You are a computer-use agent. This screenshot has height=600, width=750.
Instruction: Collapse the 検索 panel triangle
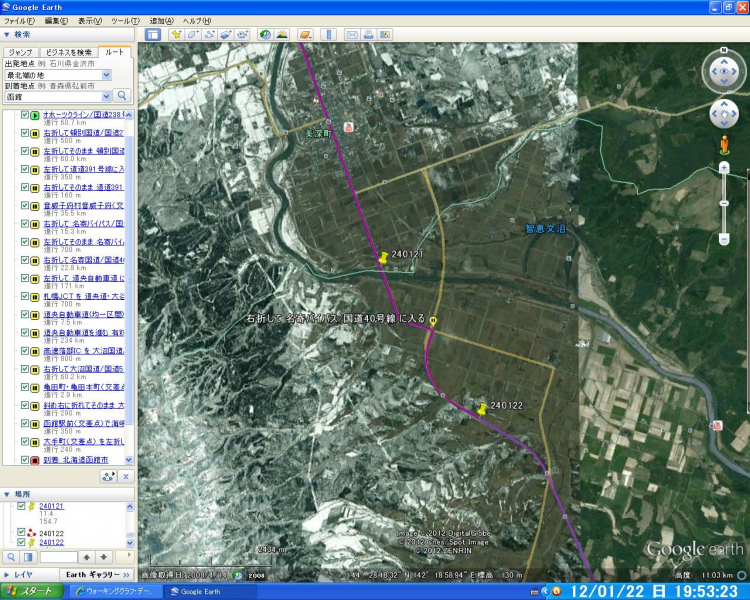pyautogui.click(x=7, y=34)
